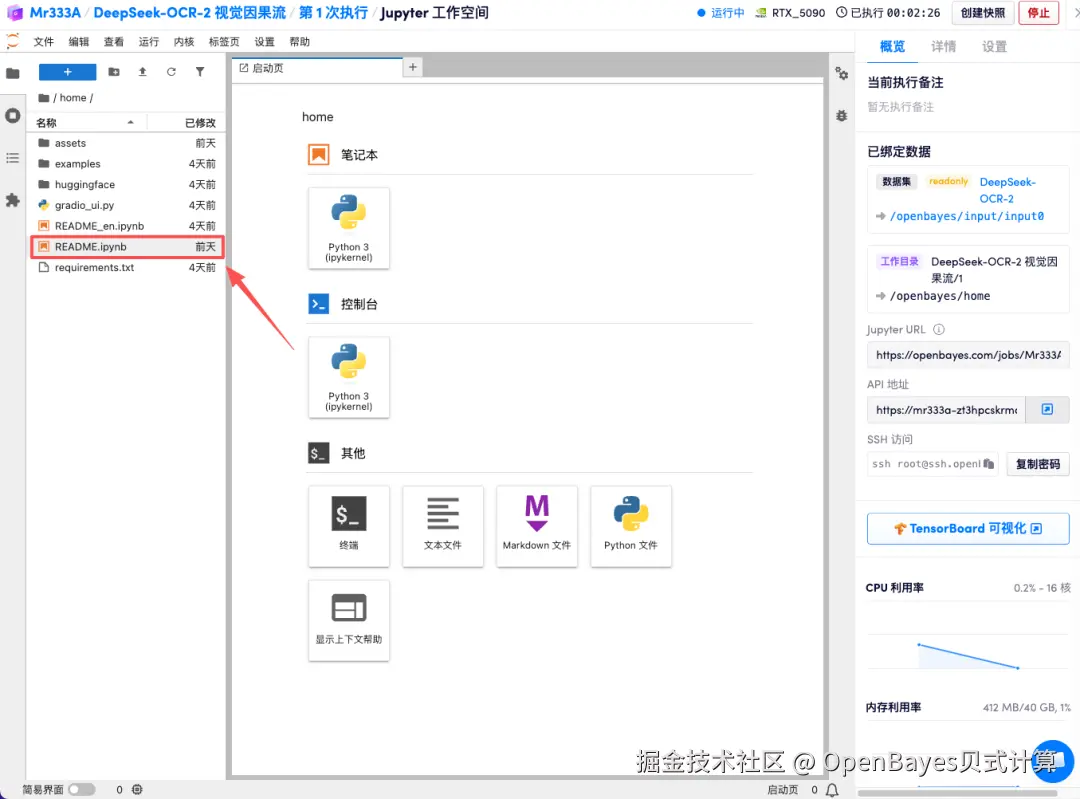
Task: Open the assets folder
Action: point(127,143)
